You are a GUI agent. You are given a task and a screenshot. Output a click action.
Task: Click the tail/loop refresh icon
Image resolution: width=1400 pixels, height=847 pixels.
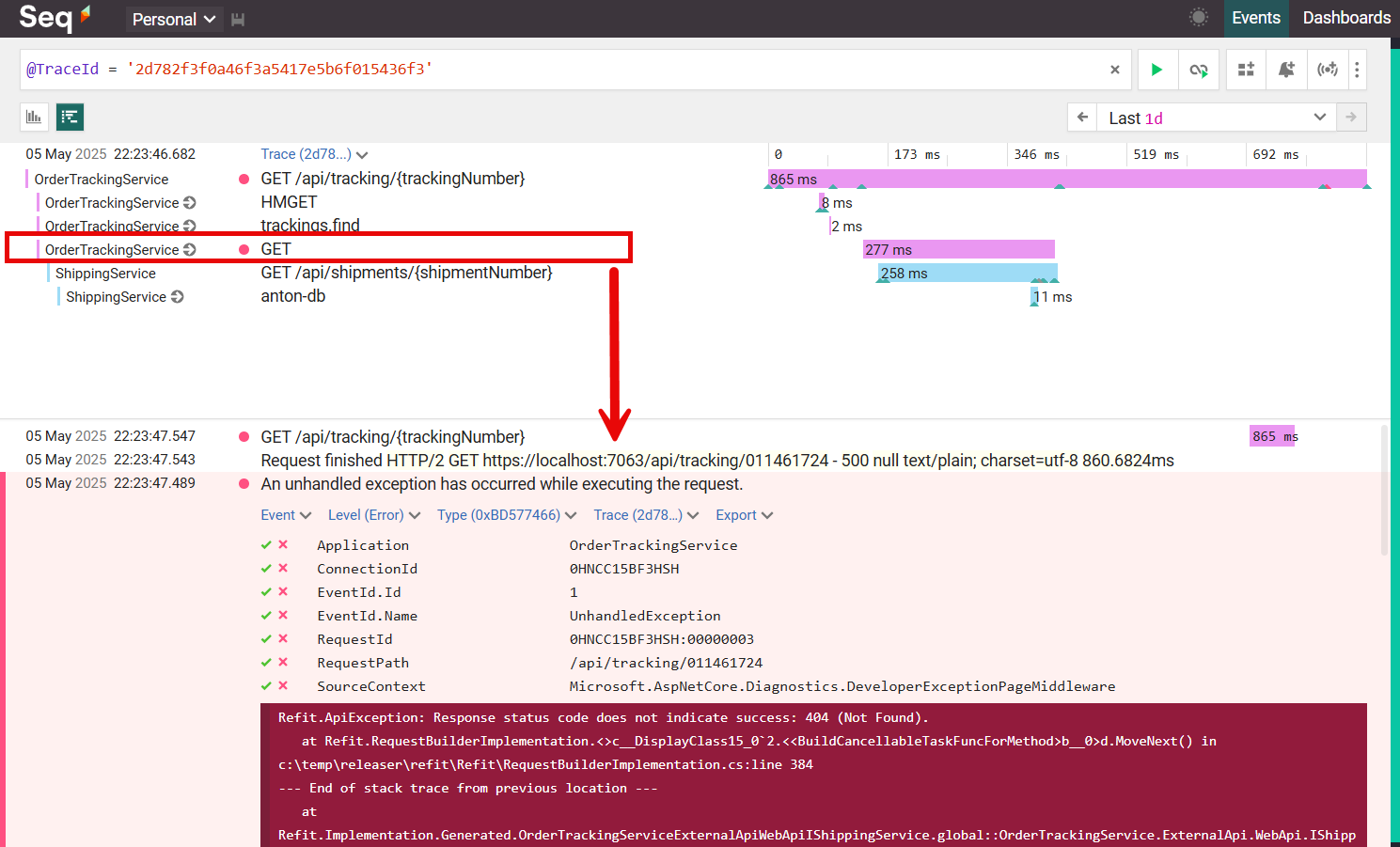pyautogui.click(x=1199, y=70)
